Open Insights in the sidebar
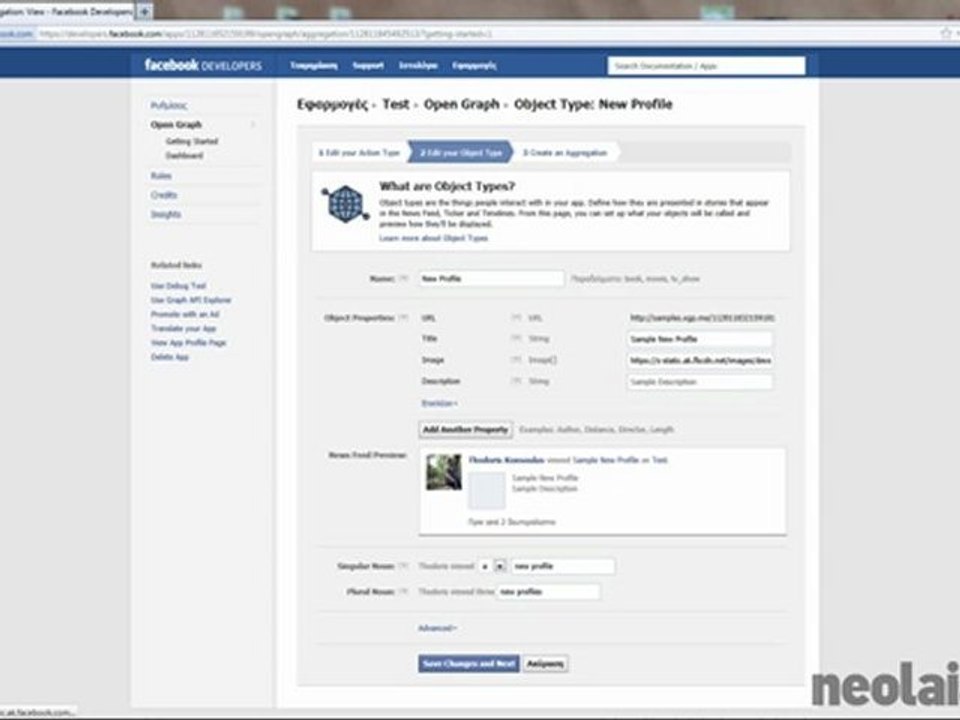The height and width of the screenshot is (720, 960). tap(166, 214)
